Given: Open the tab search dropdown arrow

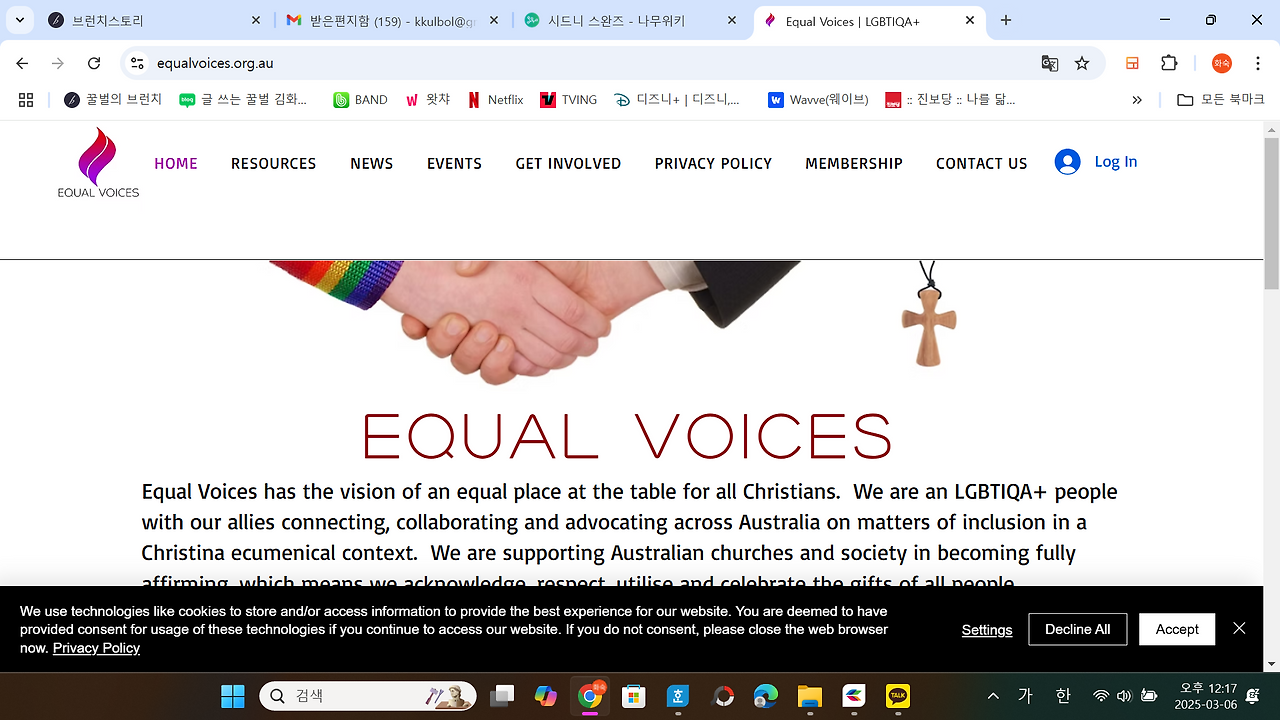Looking at the screenshot, I should (19, 20).
